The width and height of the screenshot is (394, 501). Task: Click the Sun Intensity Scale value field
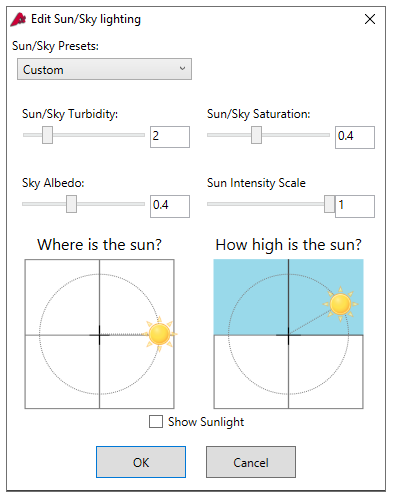point(355,206)
